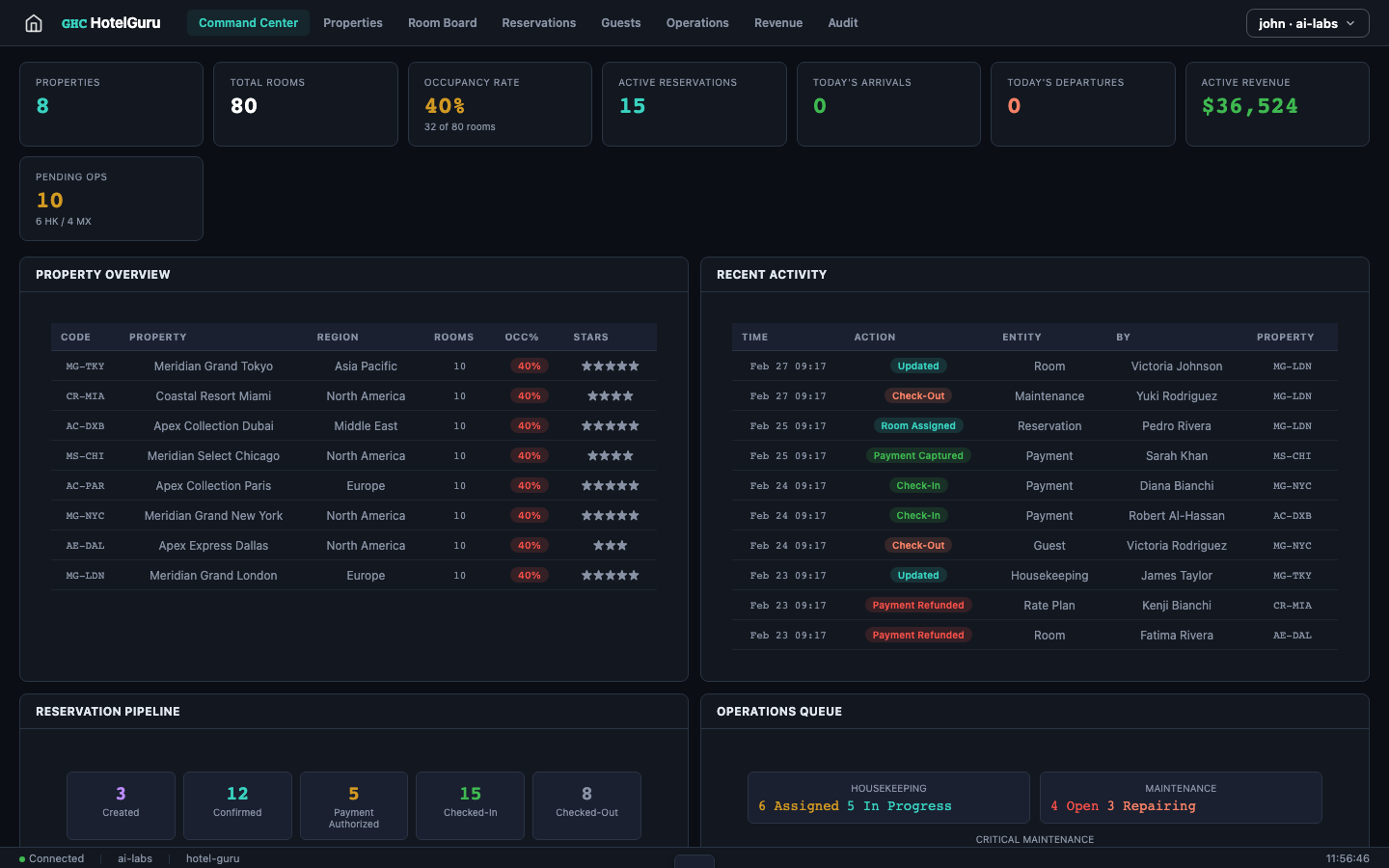Open the Audit menu item
This screenshot has width=1389, height=868.
pyautogui.click(x=842, y=22)
